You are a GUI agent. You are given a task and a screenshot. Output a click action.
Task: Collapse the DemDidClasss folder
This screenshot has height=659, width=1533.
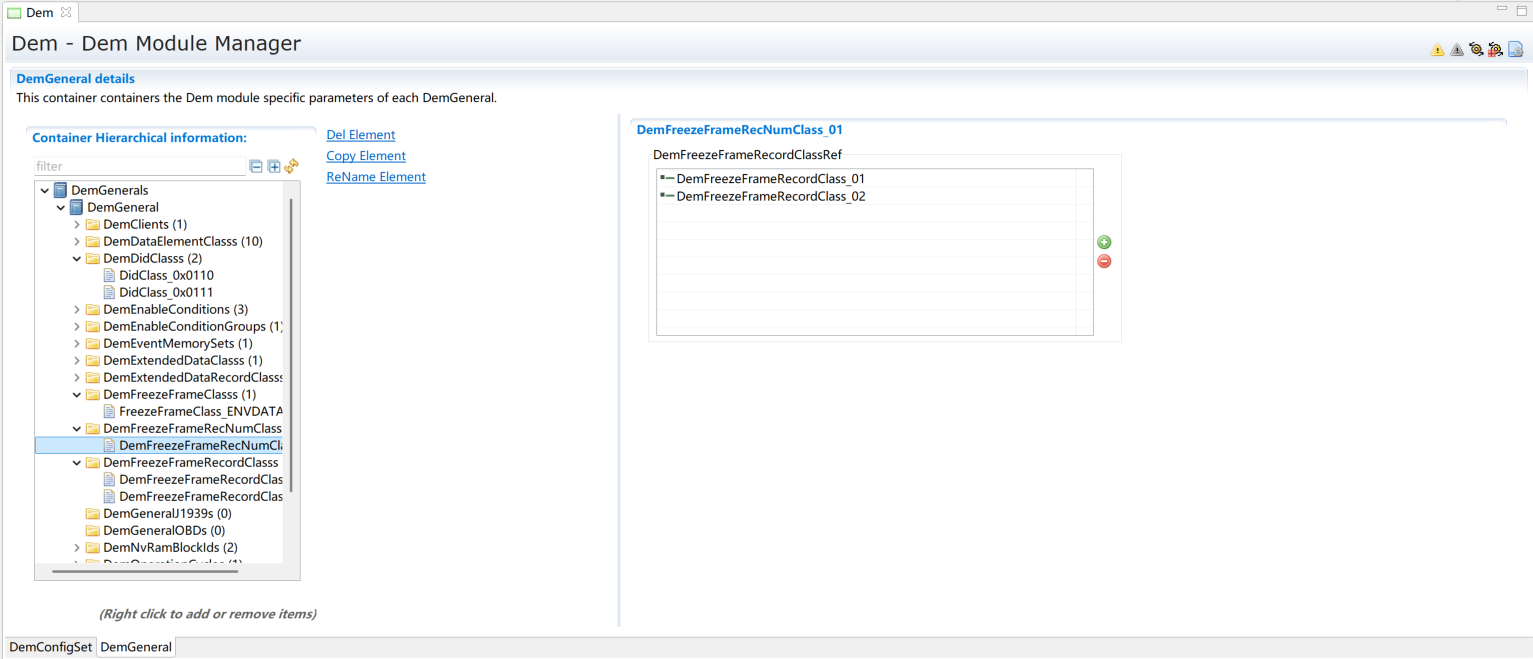[77, 259]
